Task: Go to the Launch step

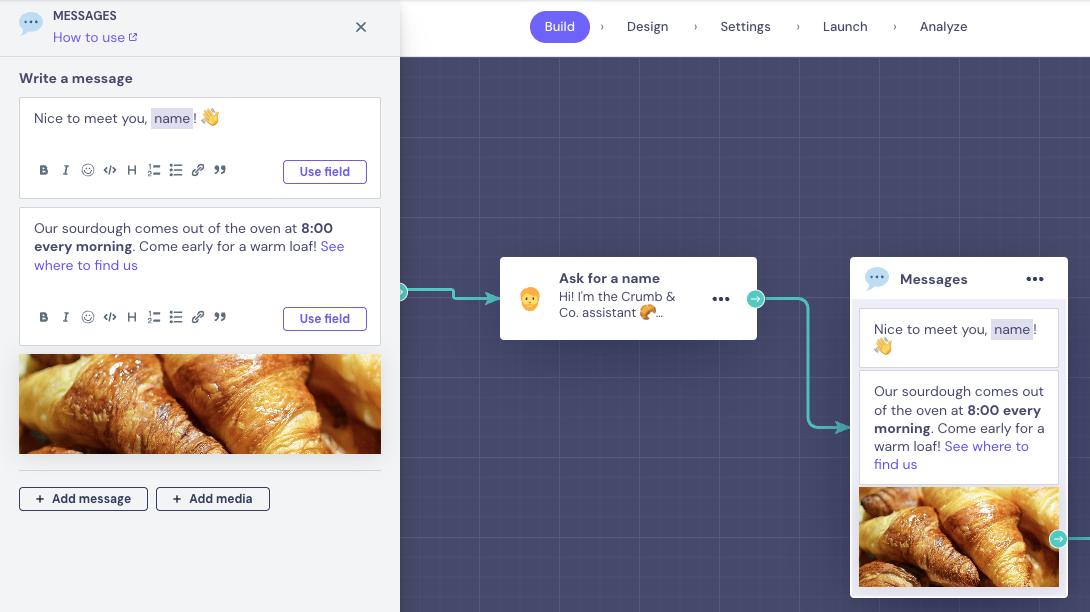Action: point(845,27)
